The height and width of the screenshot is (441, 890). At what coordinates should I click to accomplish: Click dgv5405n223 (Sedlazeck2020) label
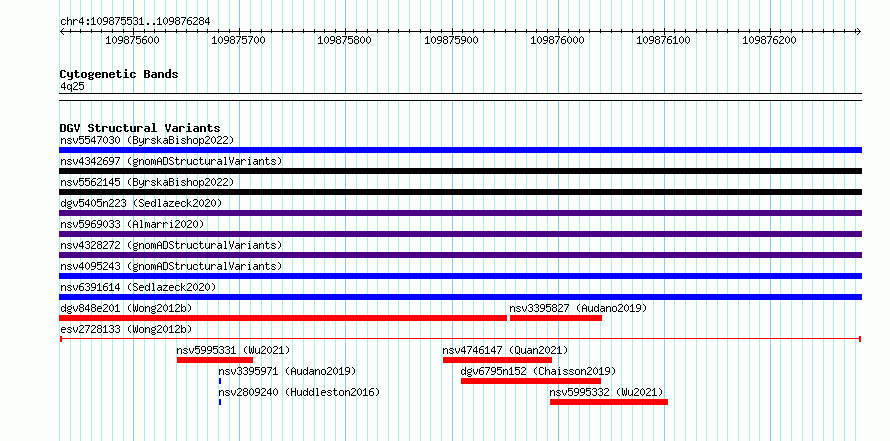pyautogui.click(x=141, y=203)
